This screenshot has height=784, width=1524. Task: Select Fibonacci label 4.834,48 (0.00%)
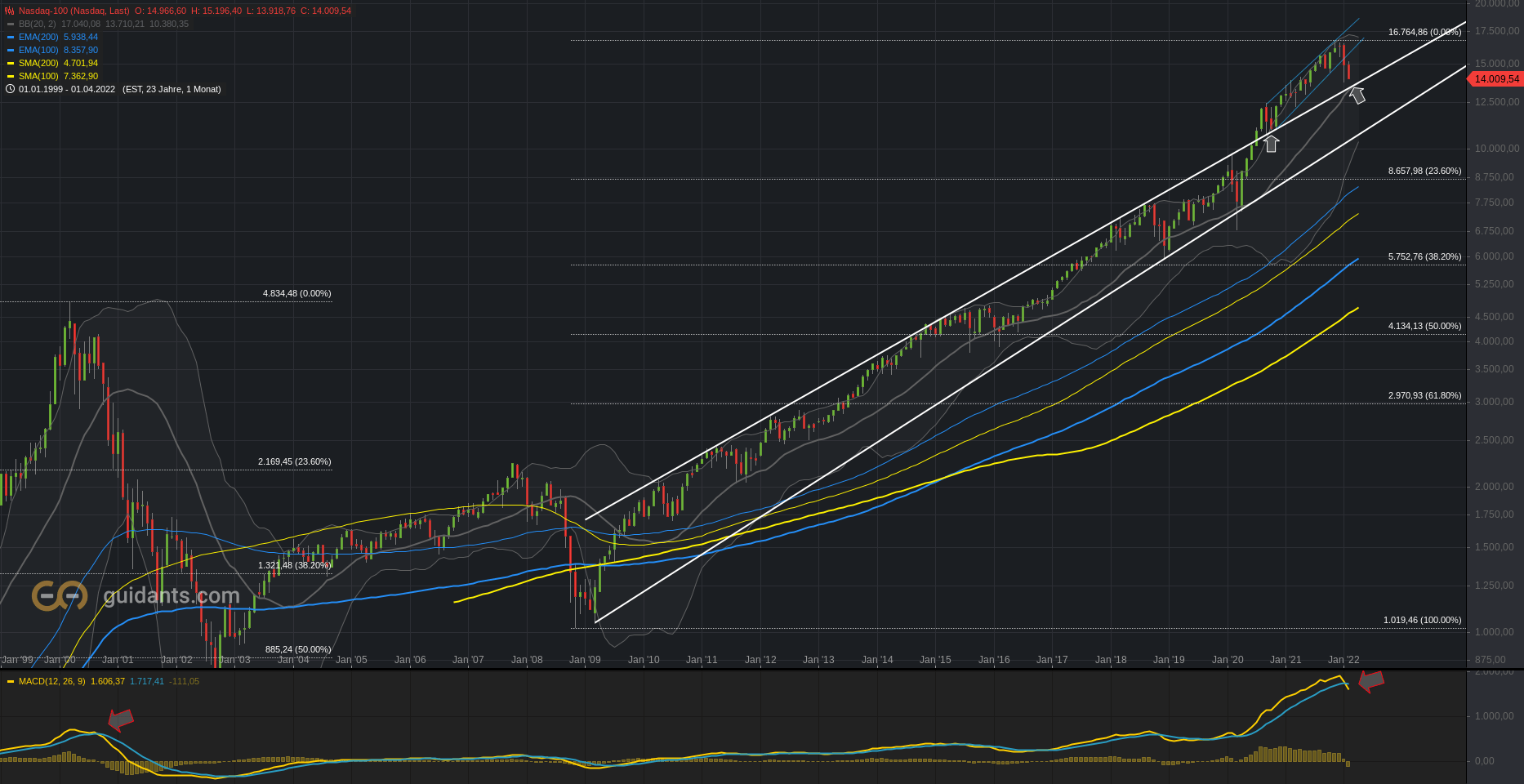coord(296,294)
